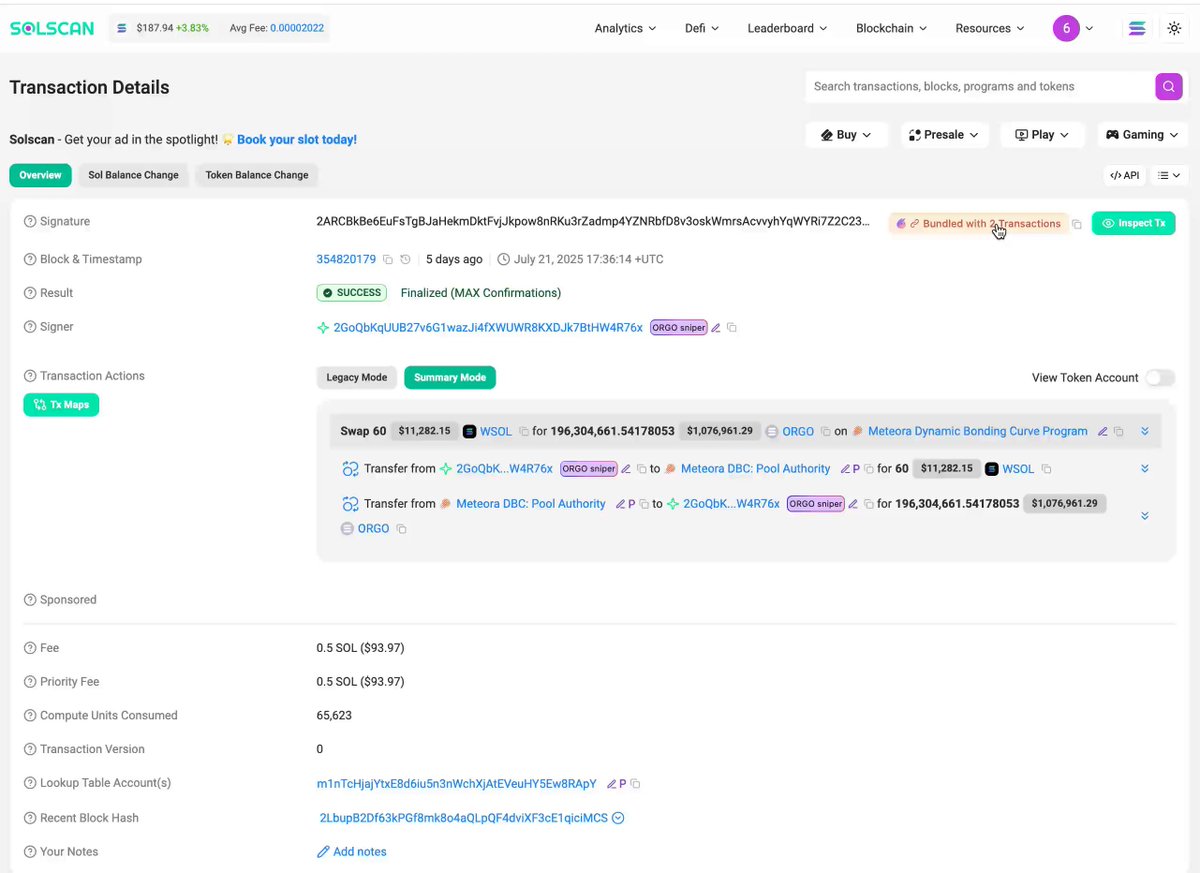Expand the first Transfer row chevron
Screen dimensions: 1200x873
[x=1145, y=469]
